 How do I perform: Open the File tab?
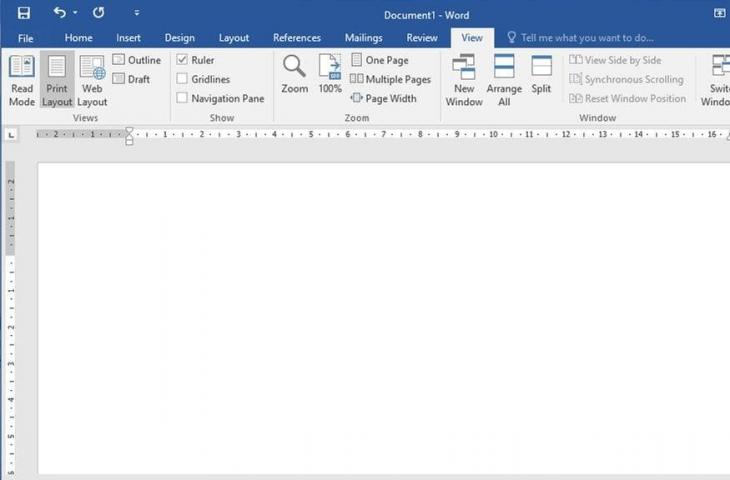[25, 38]
